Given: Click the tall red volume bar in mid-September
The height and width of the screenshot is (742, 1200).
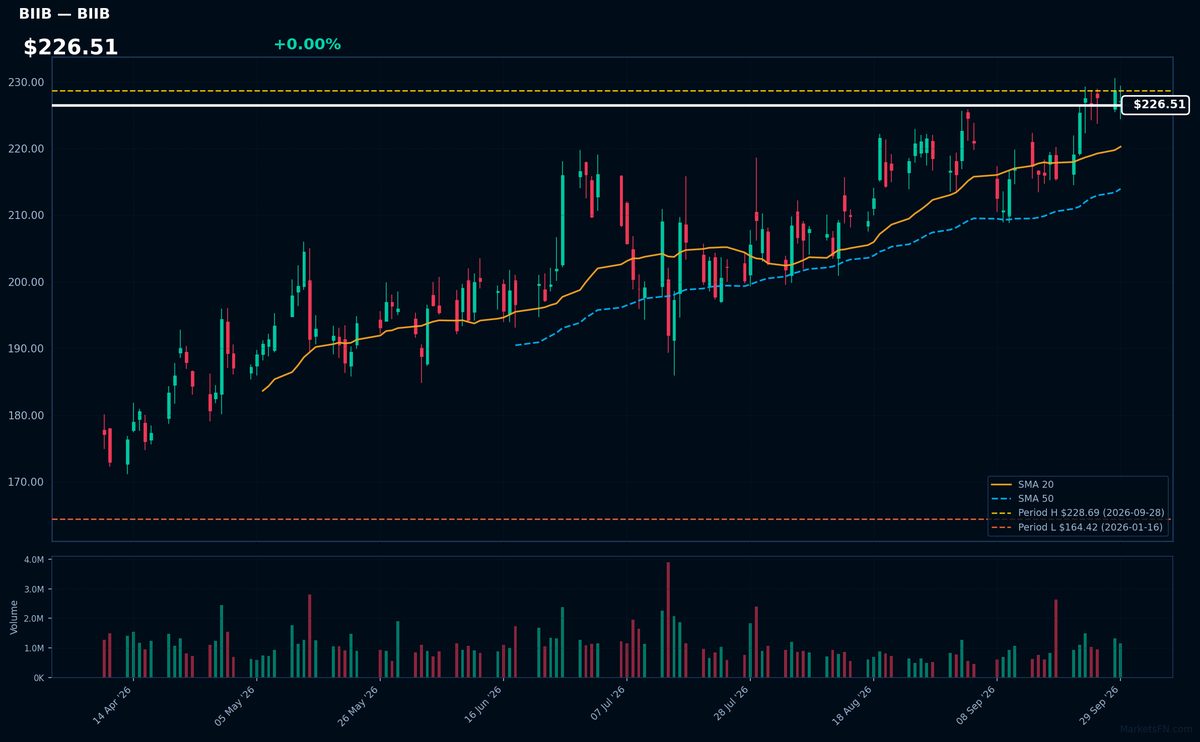Looking at the screenshot, I should click(1056, 639).
